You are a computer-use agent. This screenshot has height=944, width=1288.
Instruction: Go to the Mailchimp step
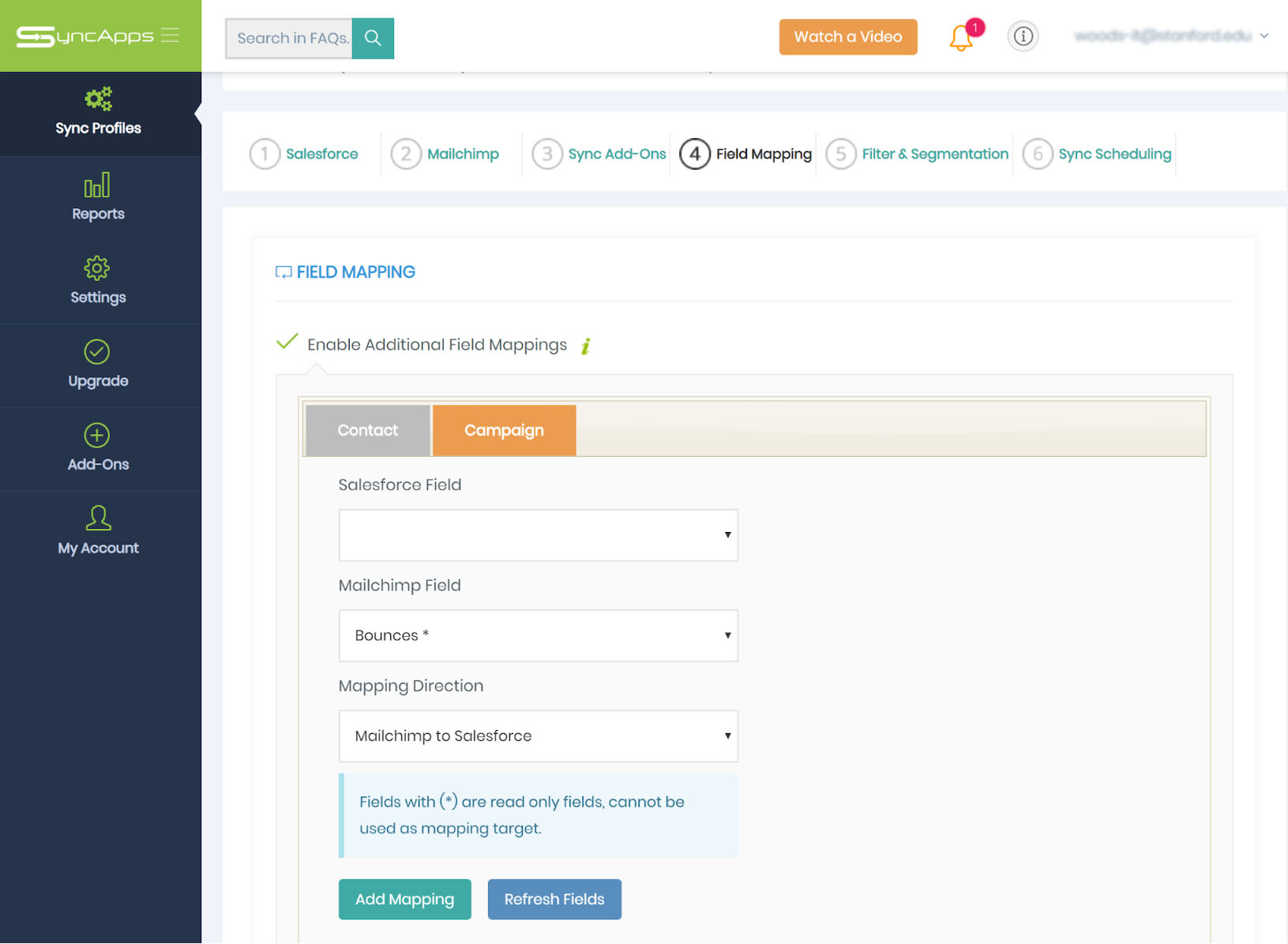click(463, 154)
